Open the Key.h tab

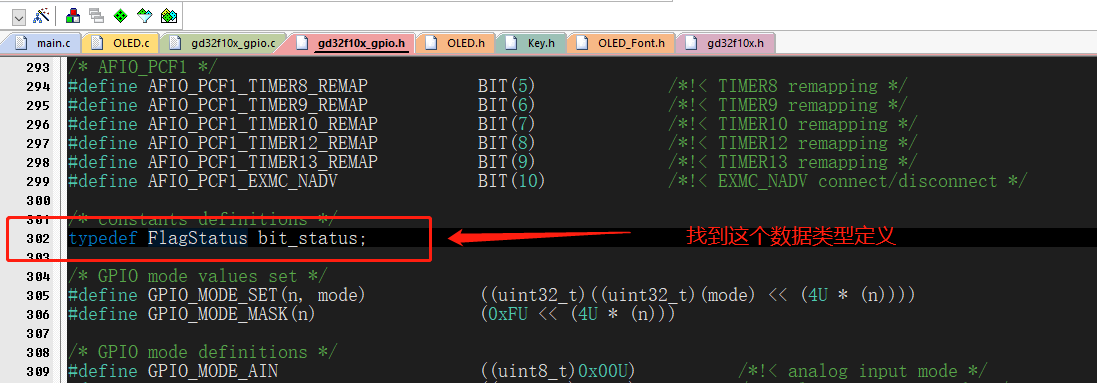(531, 43)
